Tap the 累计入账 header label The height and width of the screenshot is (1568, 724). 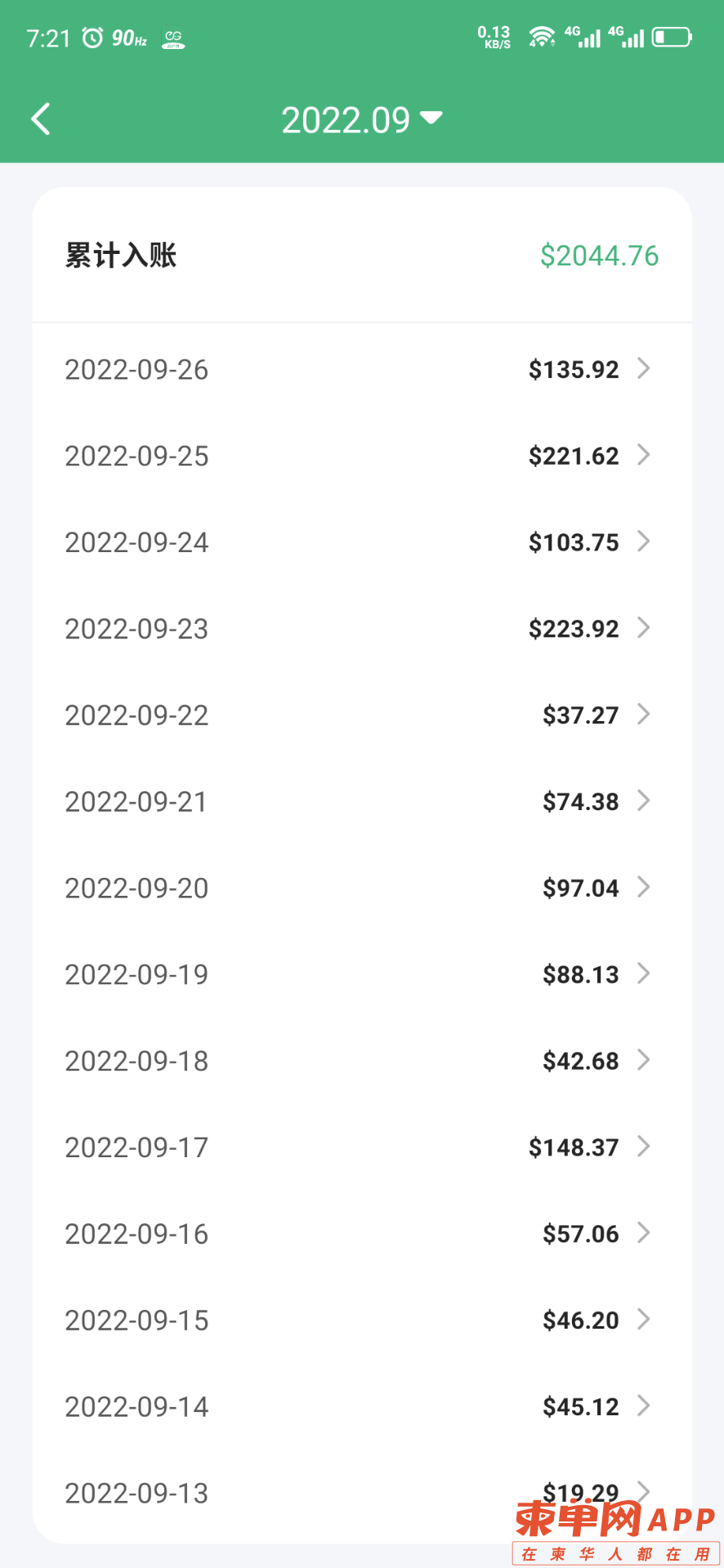coord(121,256)
